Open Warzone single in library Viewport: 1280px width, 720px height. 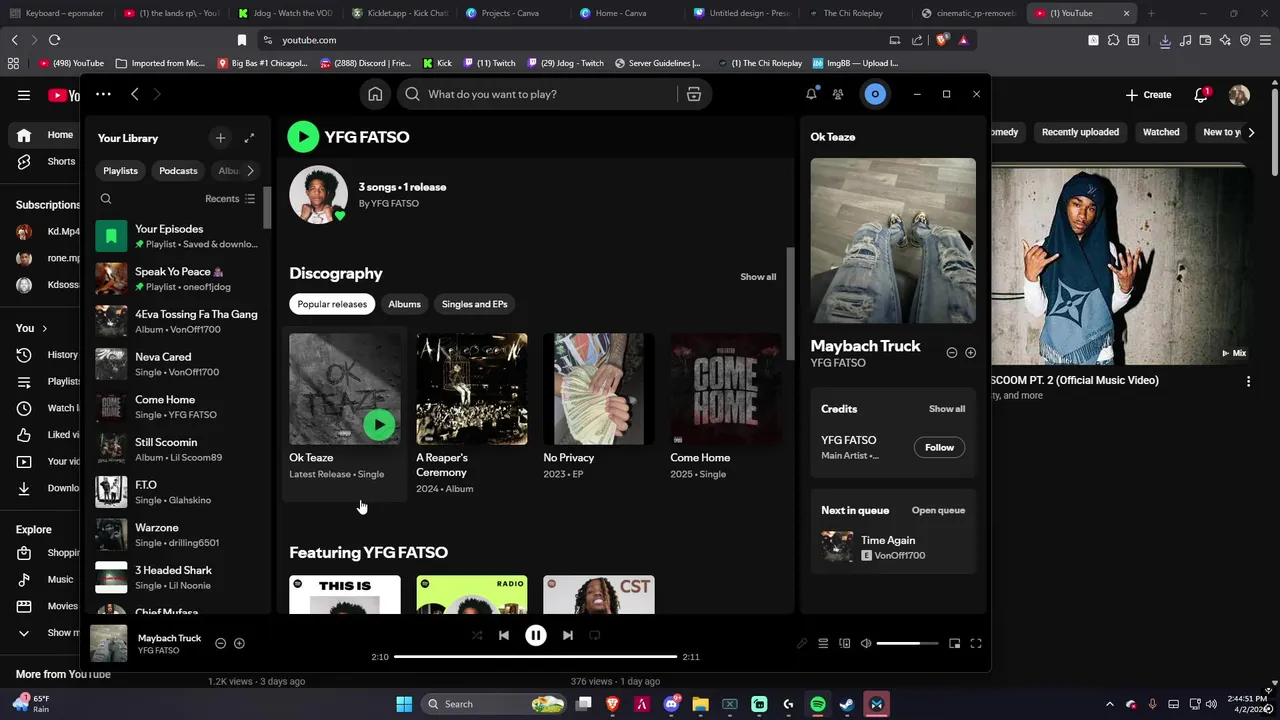pos(177,535)
